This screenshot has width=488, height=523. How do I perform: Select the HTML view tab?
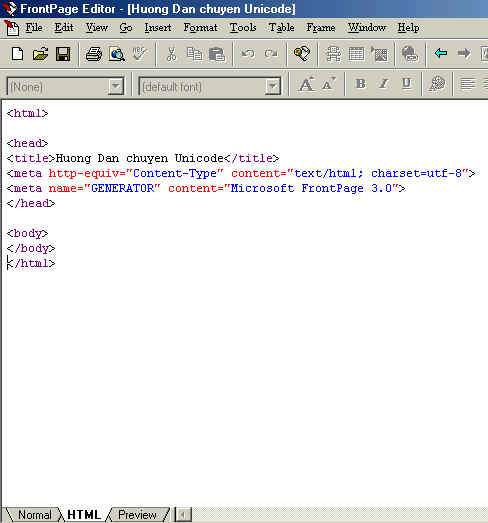(84, 515)
